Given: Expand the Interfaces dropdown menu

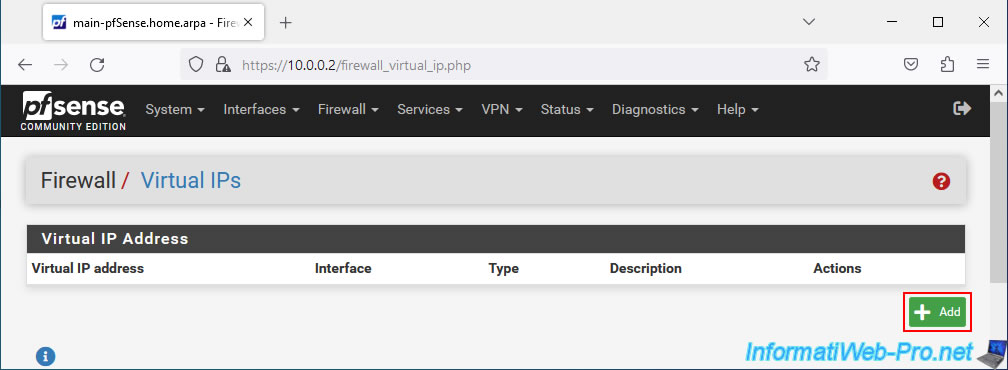Looking at the screenshot, I should 262,110.
